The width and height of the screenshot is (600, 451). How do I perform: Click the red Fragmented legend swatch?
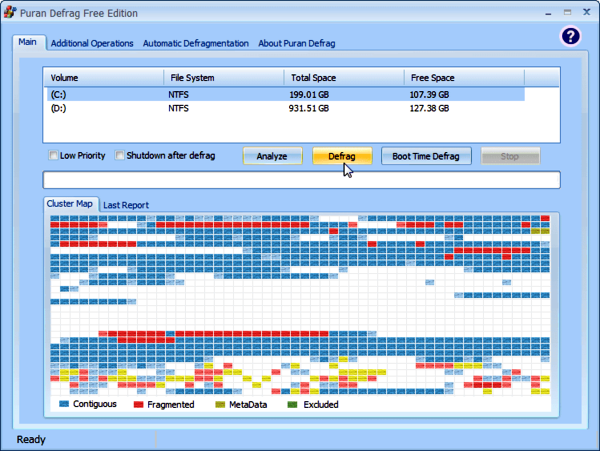[138, 404]
